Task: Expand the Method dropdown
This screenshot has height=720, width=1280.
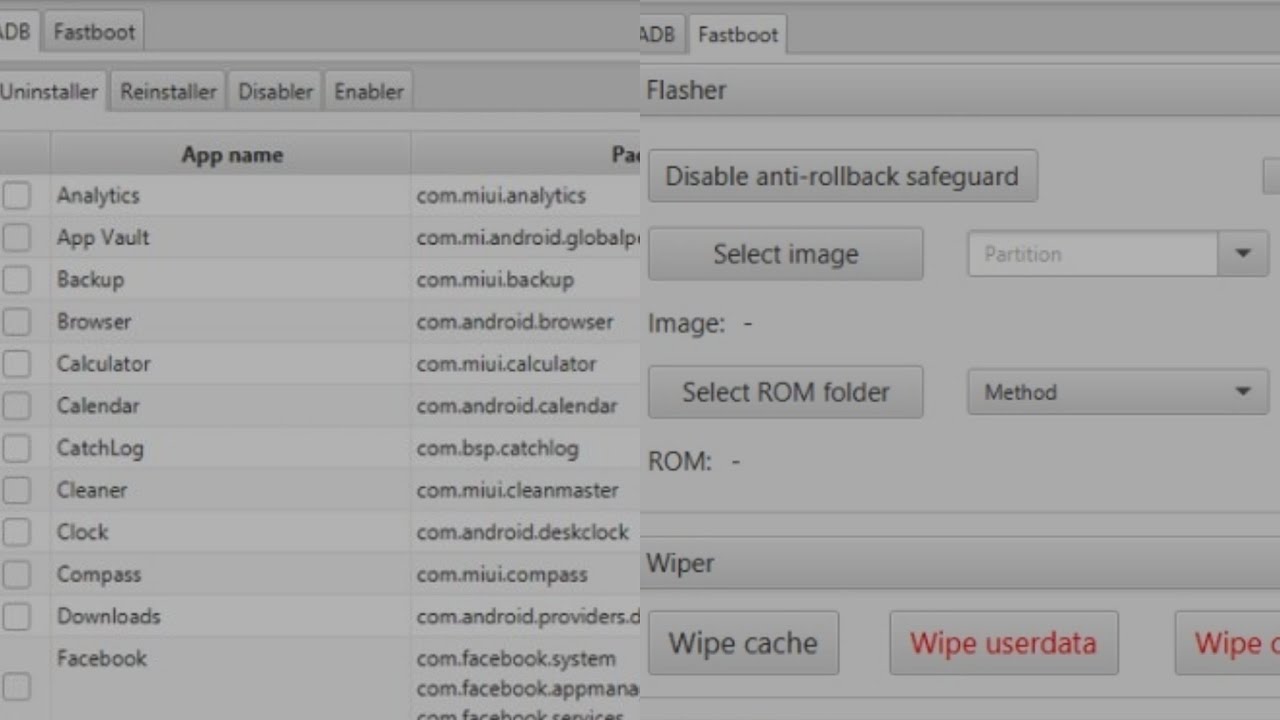Action: pos(1118,392)
